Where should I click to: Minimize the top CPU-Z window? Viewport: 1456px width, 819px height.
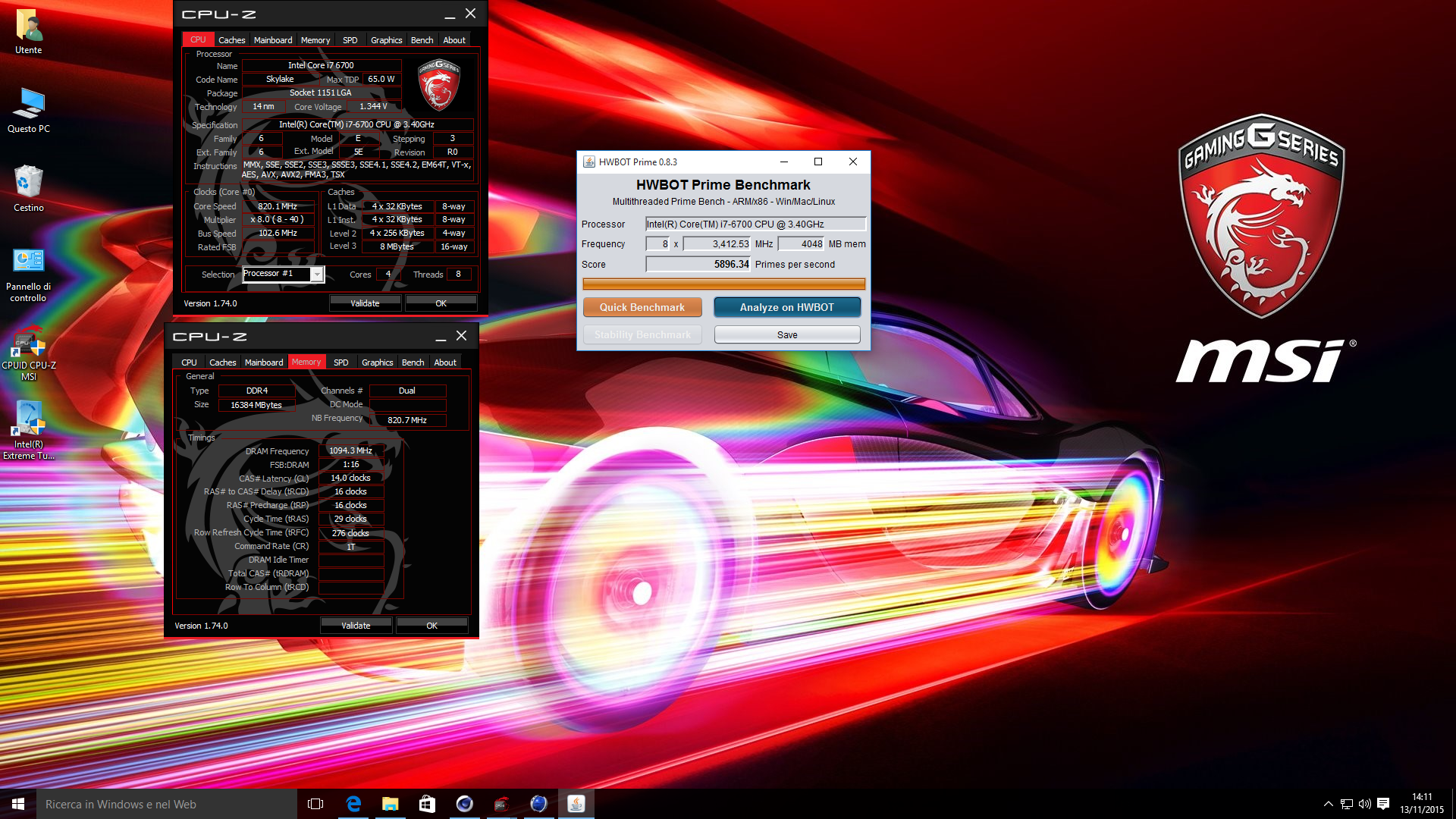(450, 14)
